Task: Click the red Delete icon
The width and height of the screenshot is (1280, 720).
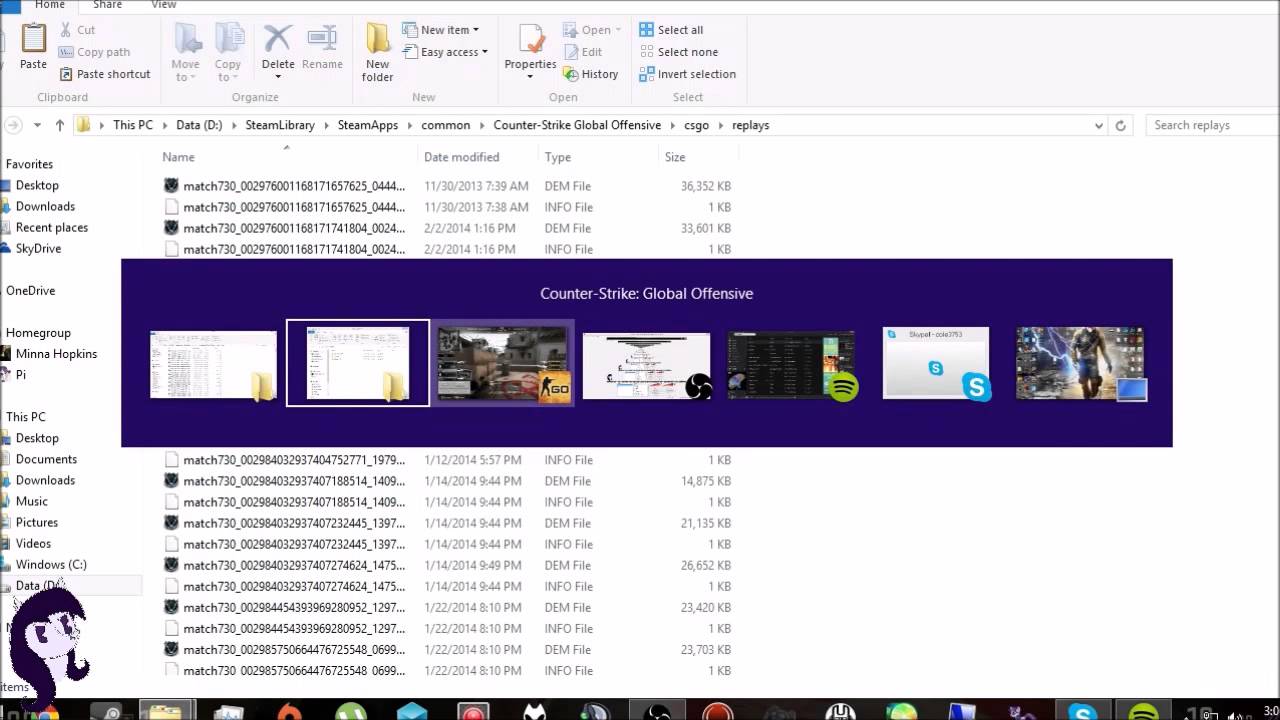Action: (277, 38)
